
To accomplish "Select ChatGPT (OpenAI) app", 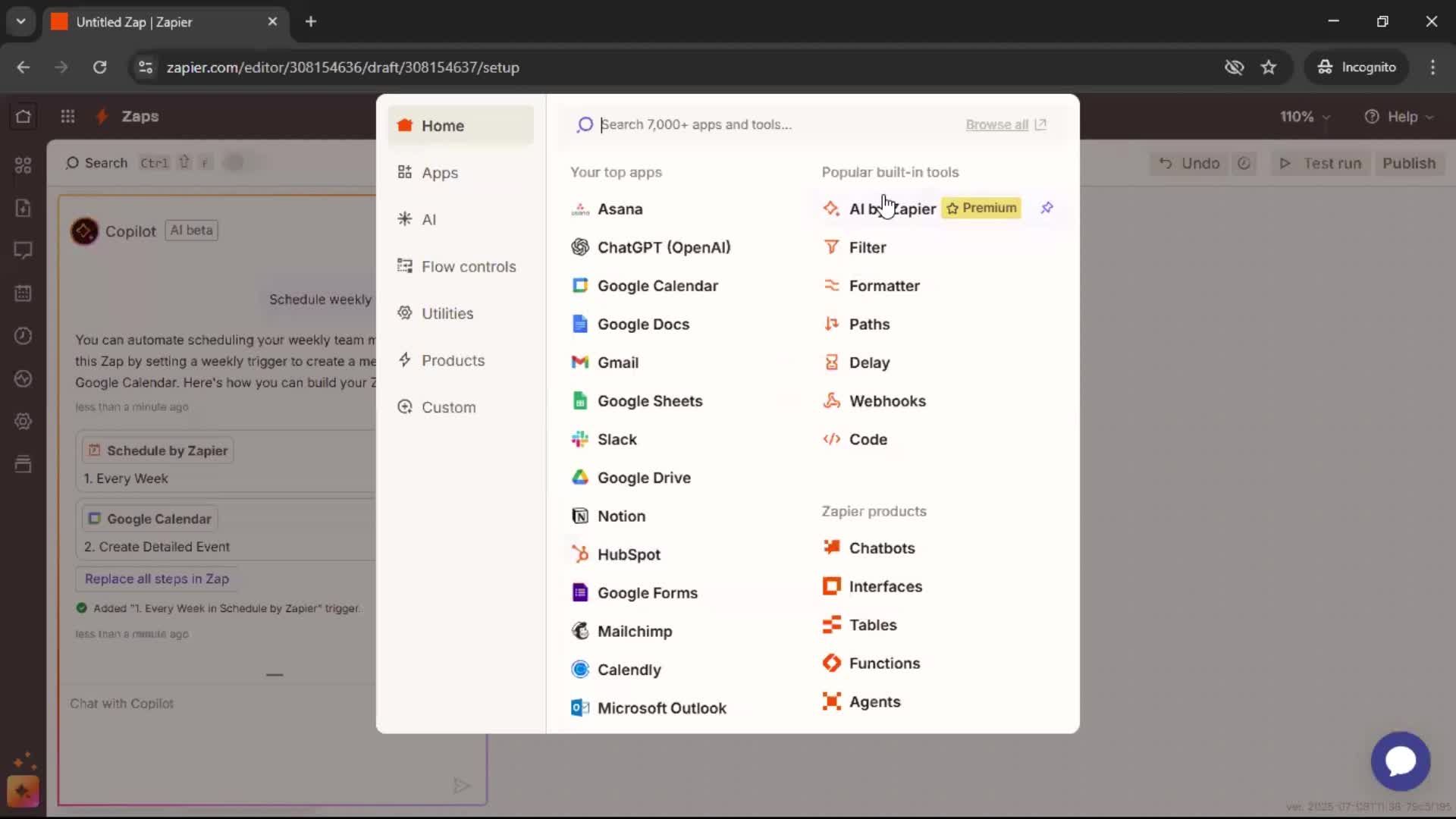I will (651, 247).
